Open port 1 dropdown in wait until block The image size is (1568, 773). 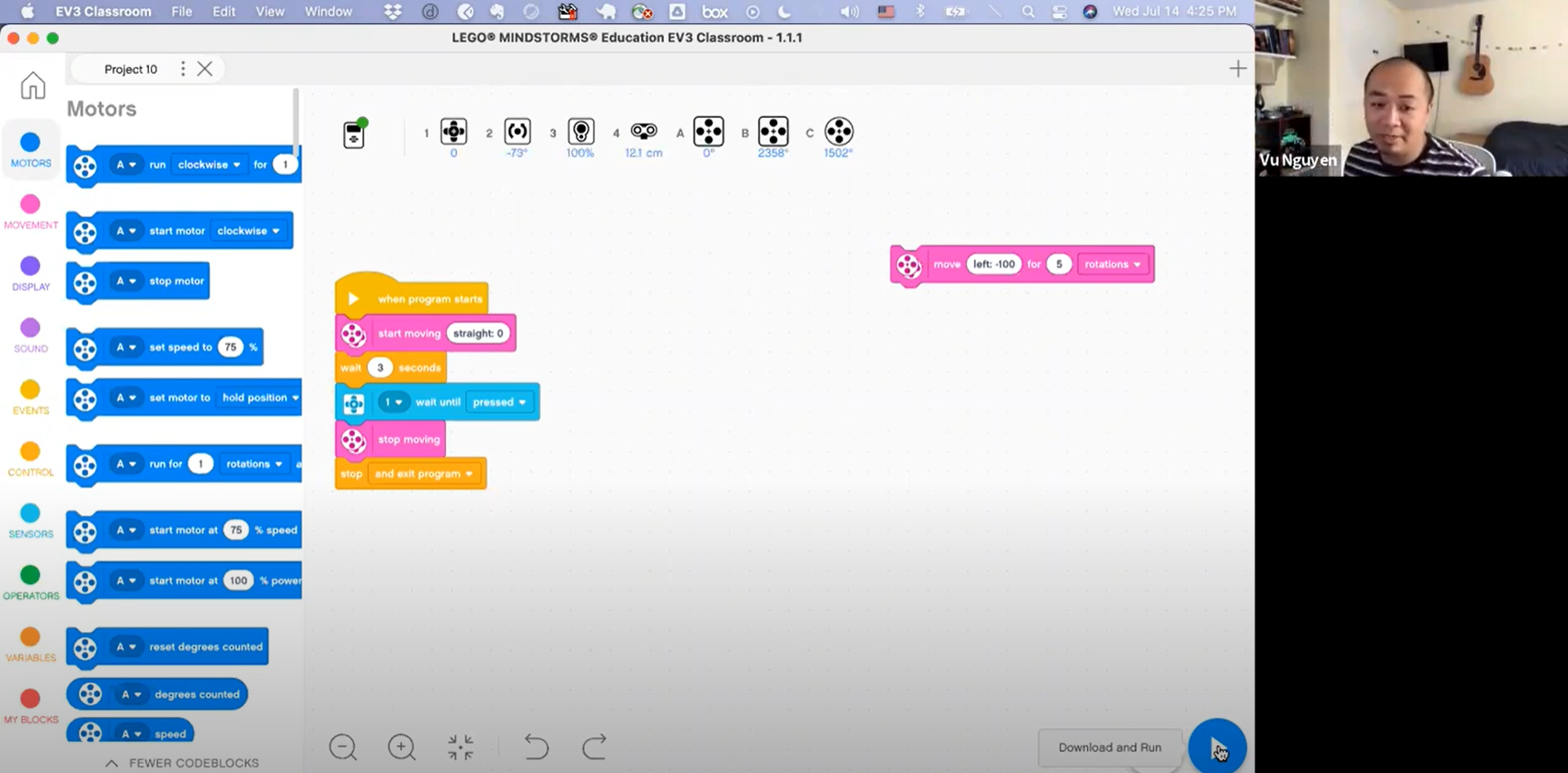pos(393,402)
